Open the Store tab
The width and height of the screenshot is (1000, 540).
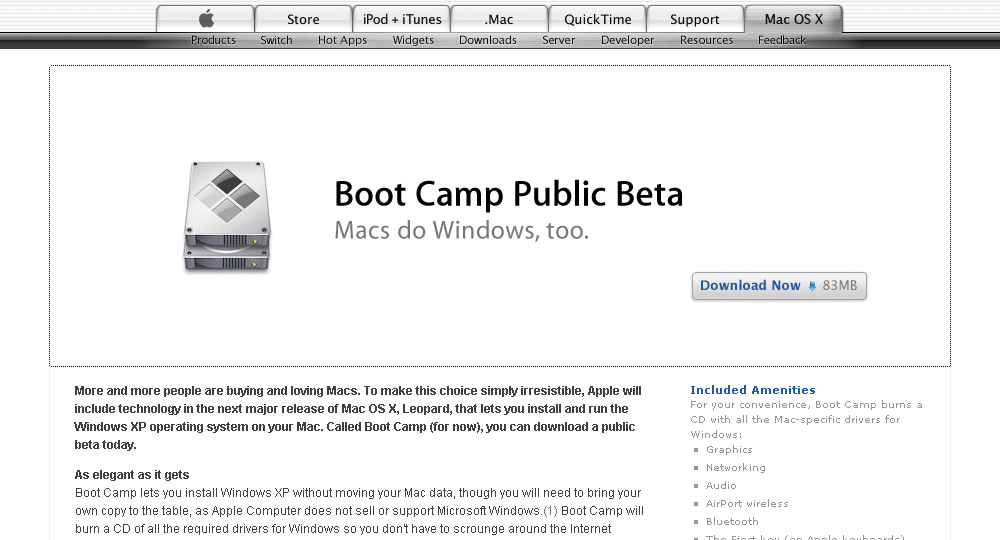[303, 18]
